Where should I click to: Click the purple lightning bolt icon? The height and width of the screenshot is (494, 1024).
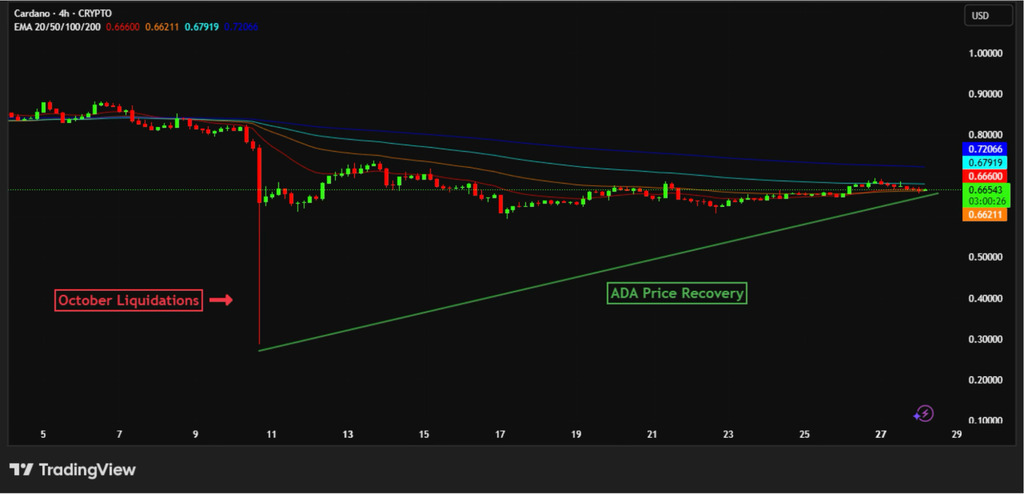925,413
